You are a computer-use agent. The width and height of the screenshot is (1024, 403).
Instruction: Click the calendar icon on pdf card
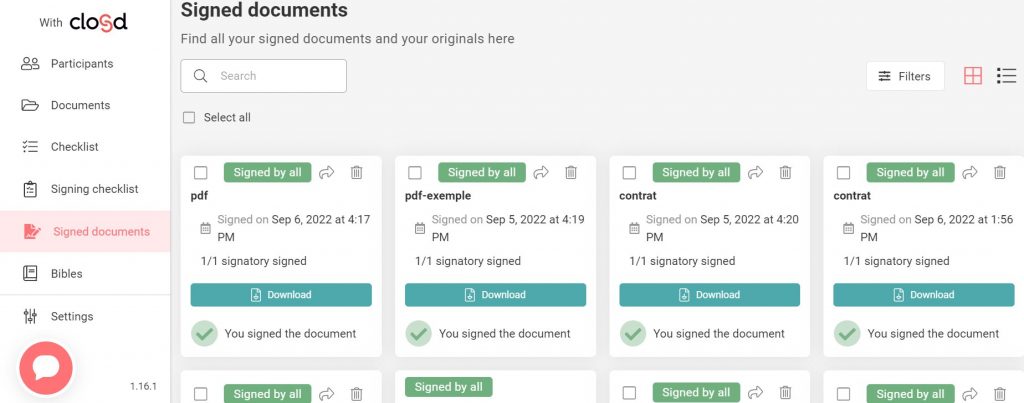coord(205,228)
